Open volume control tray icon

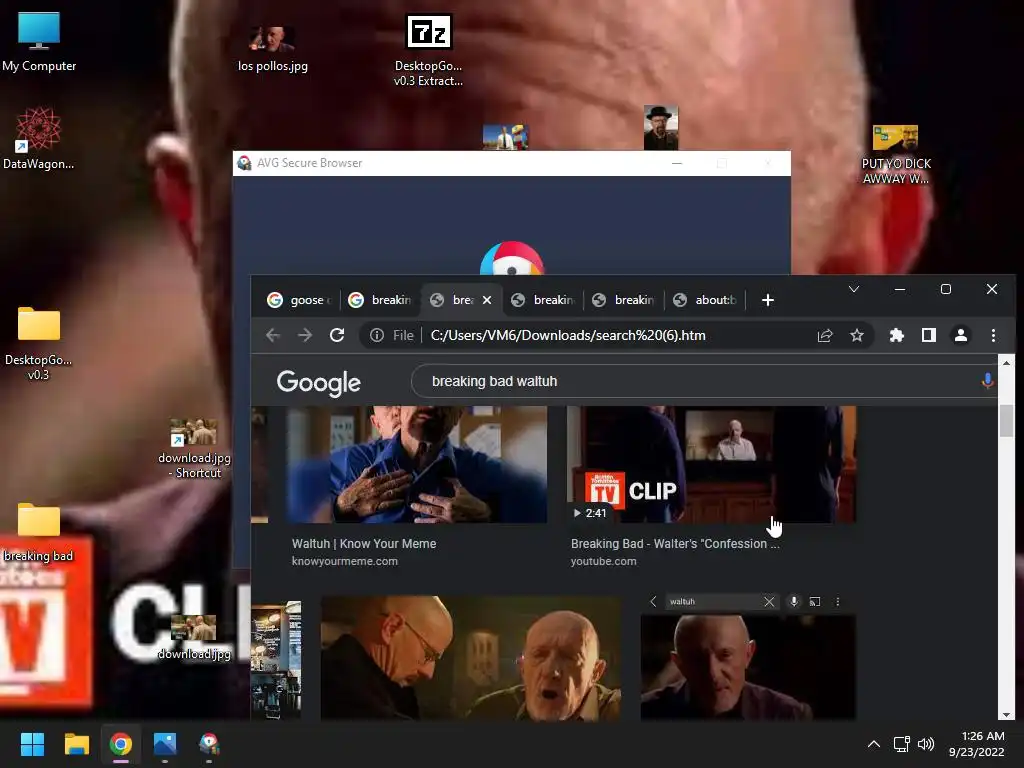point(926,744)
